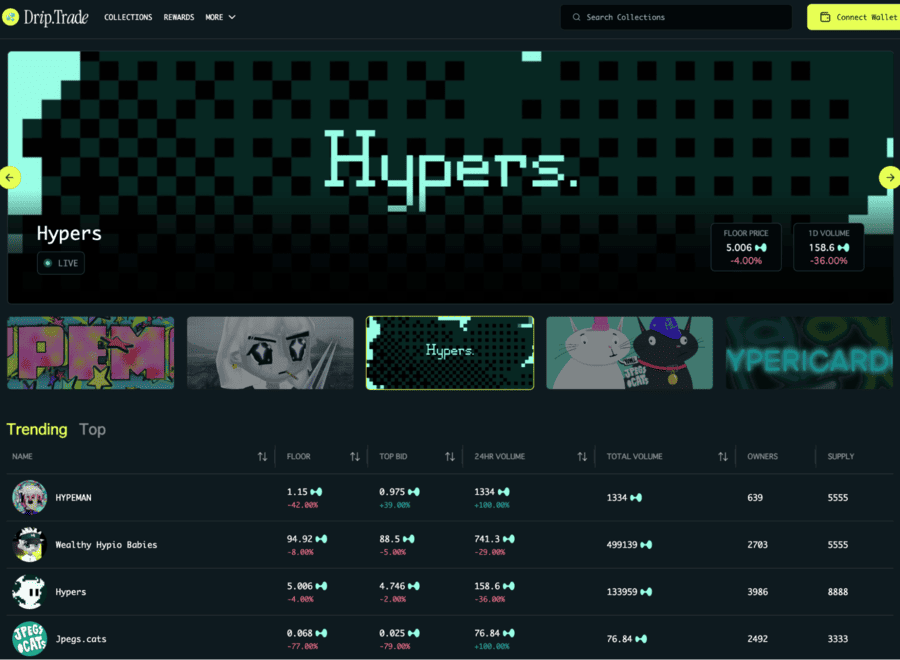The width and height of the screenshot is (900, 660).
Task: Open the Hypers banner title link
Action: pos(69,234)
